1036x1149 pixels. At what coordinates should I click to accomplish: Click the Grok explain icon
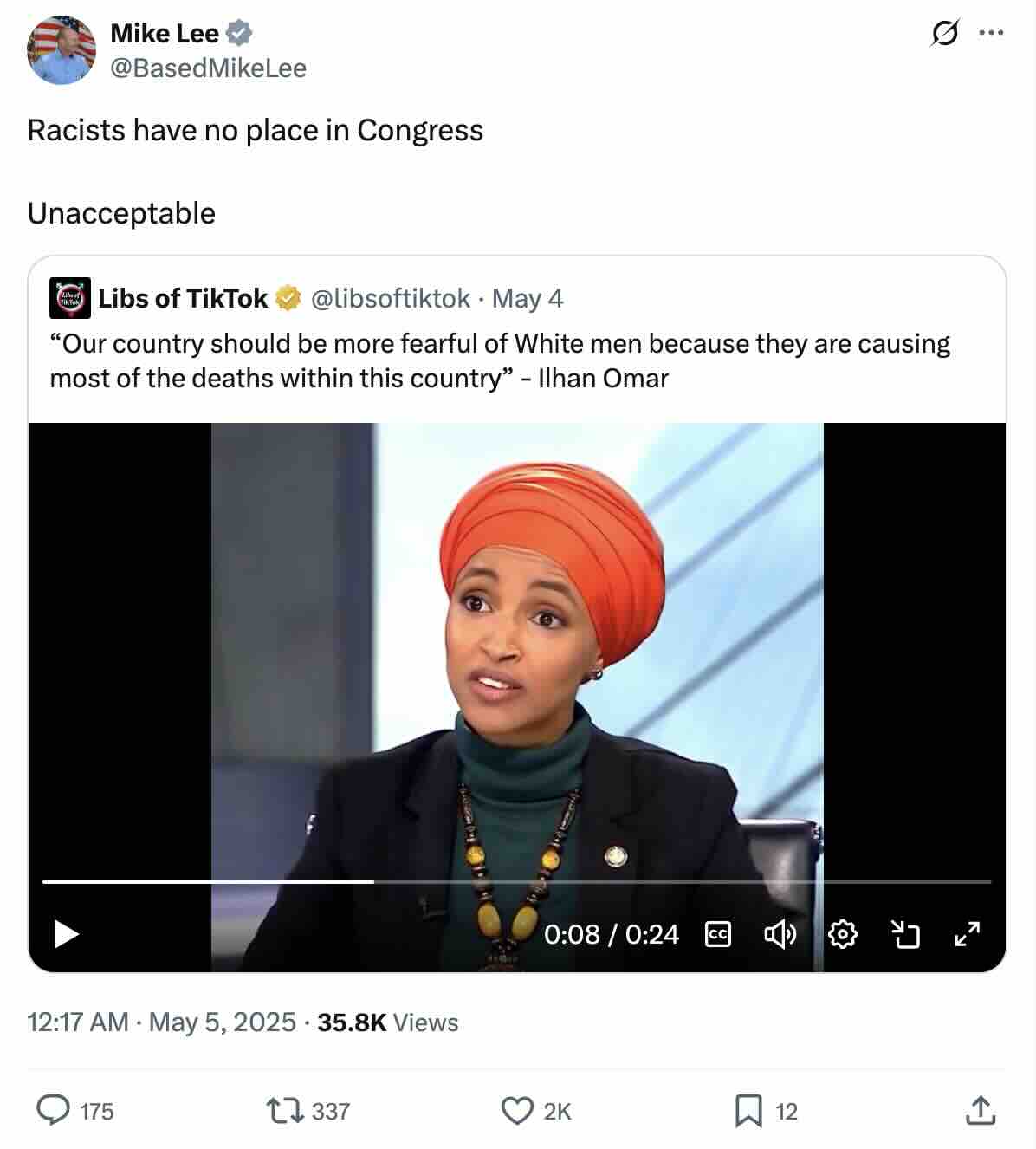pyautogui.click(x=945, y=33)
